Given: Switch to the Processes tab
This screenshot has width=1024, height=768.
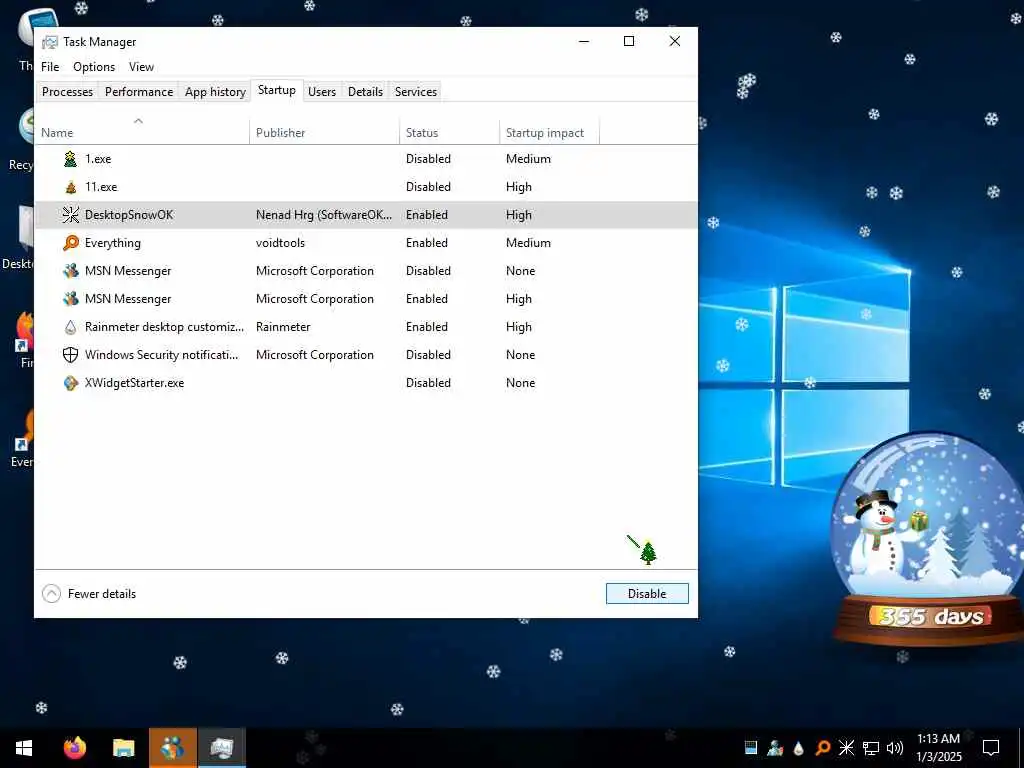Looking at the screenshot, I should (x=67, y=91).
